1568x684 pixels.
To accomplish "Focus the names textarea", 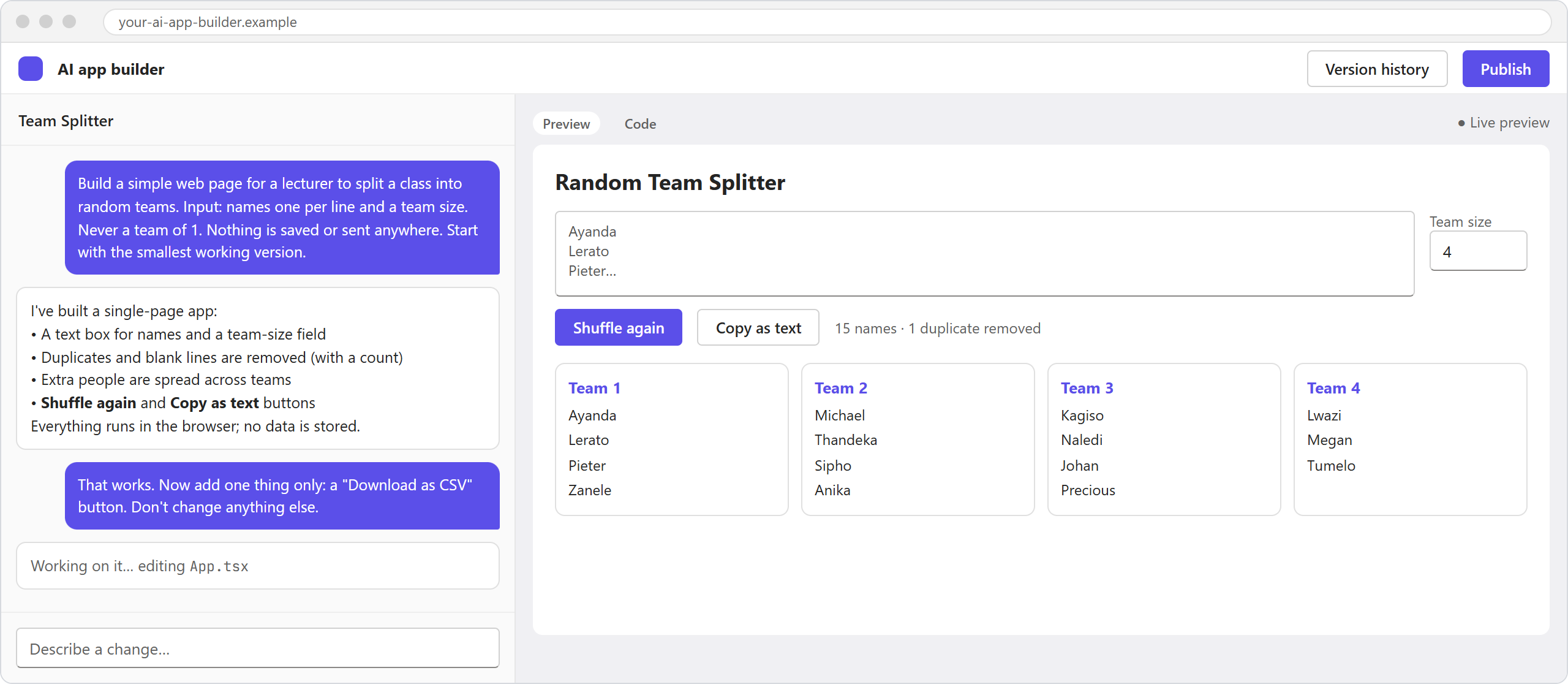I will [984, 254].
